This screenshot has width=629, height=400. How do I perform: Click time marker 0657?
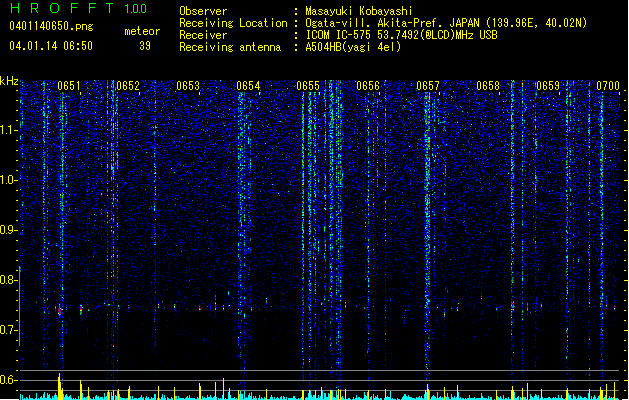tap(428, 86)
